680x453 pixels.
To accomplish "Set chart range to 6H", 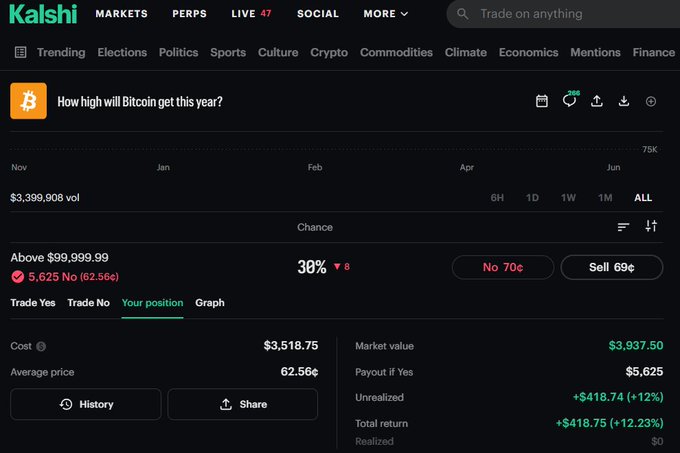I will coord(497,198).
